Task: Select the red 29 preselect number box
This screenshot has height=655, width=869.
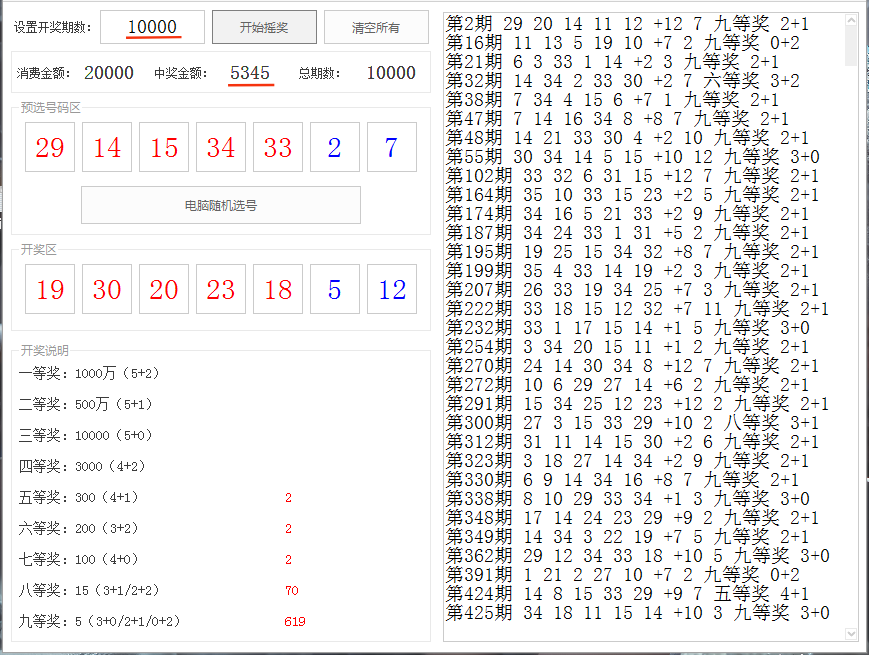Action: (x=50, y=148)
